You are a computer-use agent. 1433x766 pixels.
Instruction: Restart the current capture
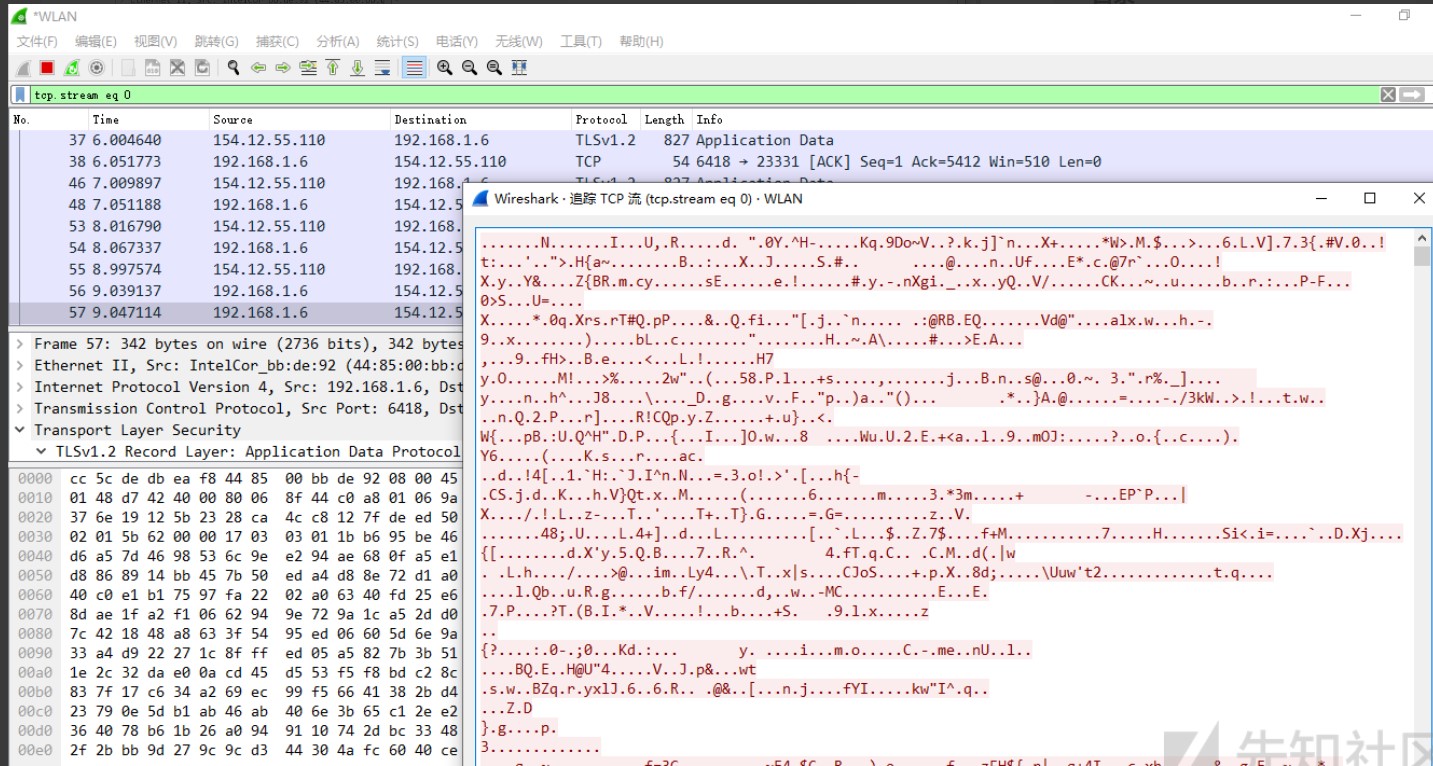[72, 67]
